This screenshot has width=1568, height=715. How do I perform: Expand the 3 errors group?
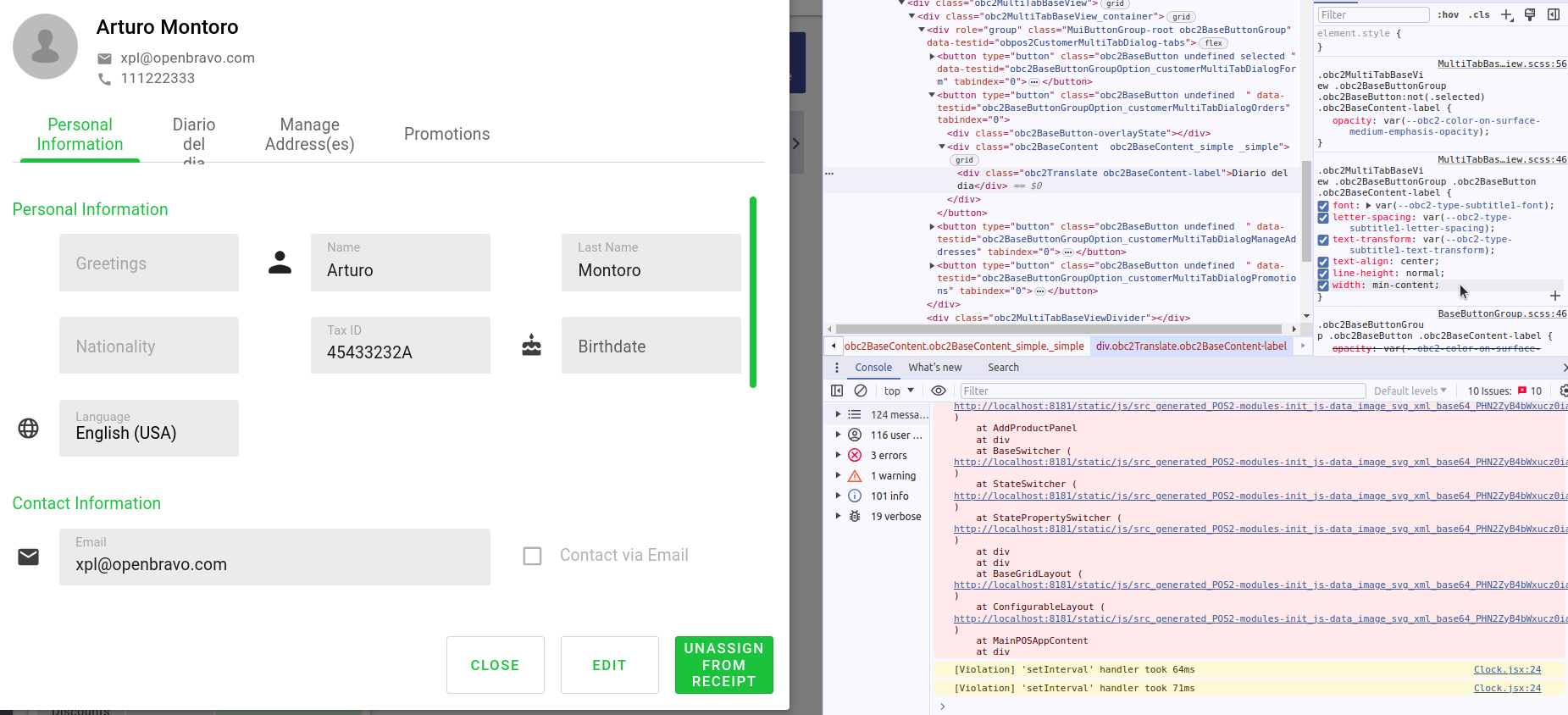(838, 455)
